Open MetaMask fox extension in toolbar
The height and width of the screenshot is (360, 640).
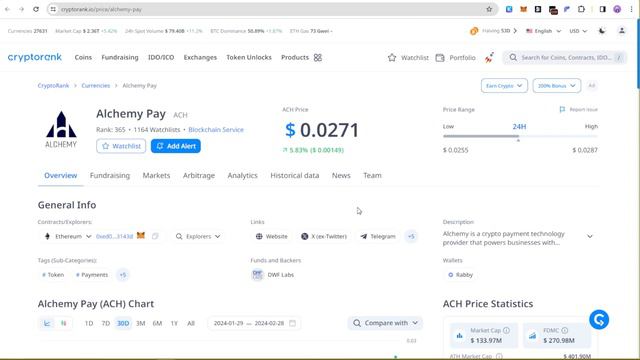[x=523, y=9]
